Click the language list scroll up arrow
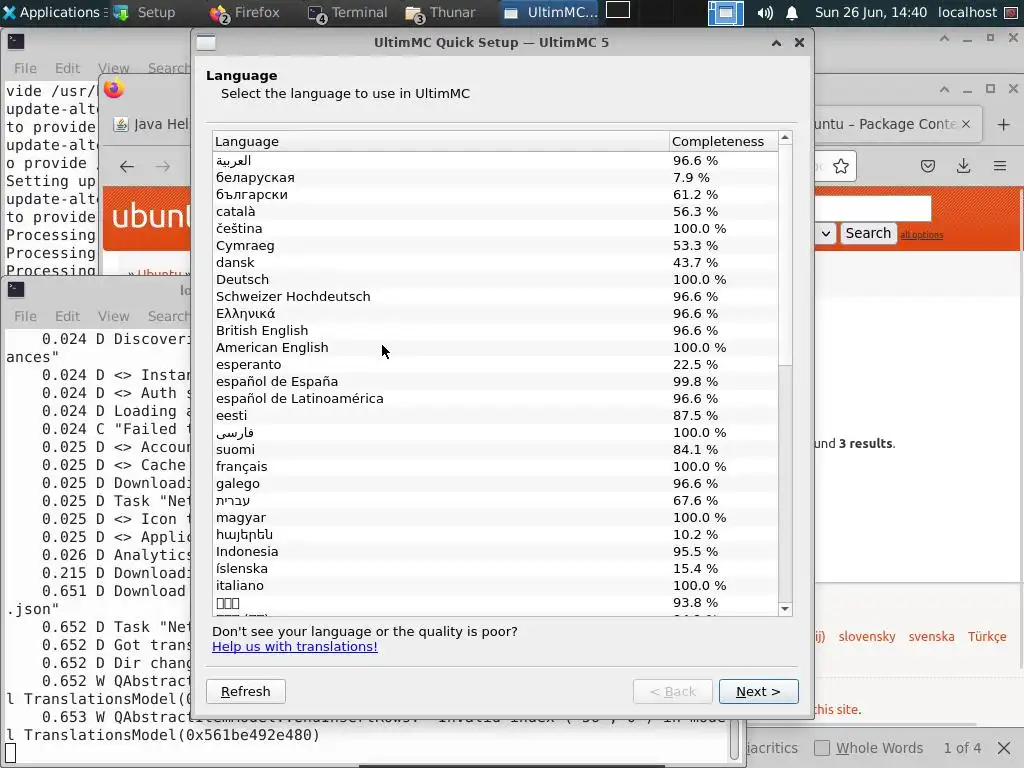This screenshot has height=768, width=1024. pyautogui.click(x=785, y=138)
